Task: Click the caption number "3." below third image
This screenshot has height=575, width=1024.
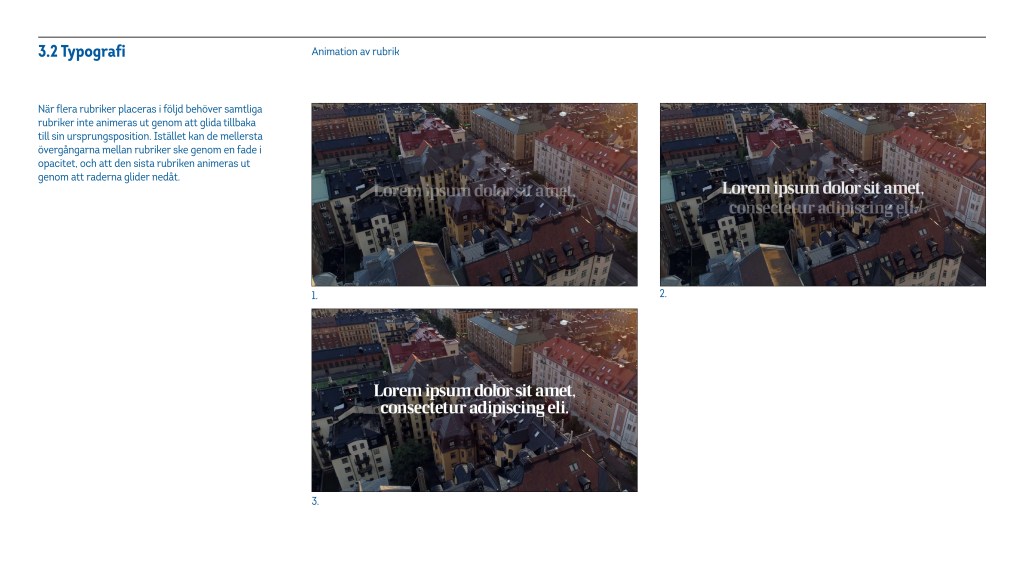Action: [x=314, y=502]
